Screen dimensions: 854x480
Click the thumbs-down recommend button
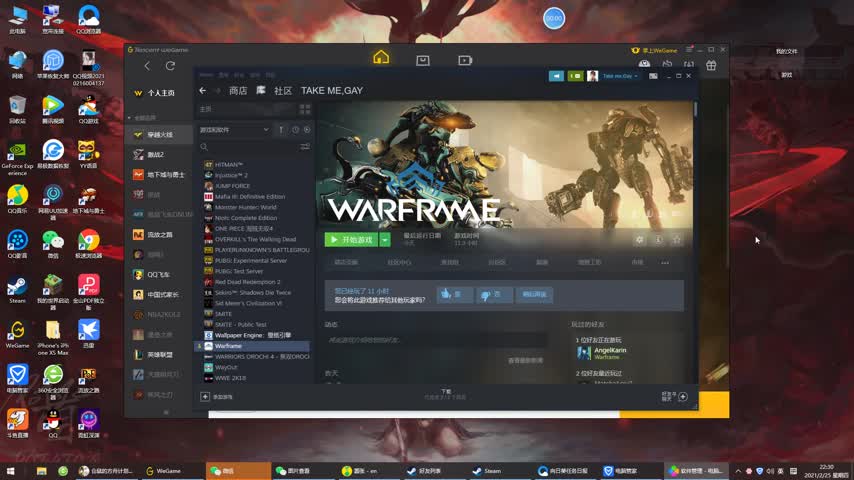[x=494, y=294]
